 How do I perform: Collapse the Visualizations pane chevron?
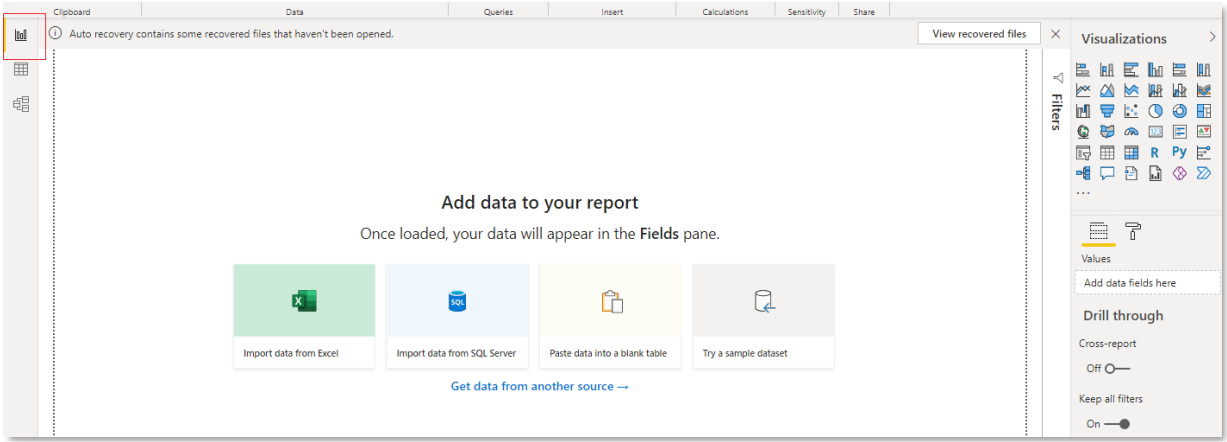[1212, 38]
